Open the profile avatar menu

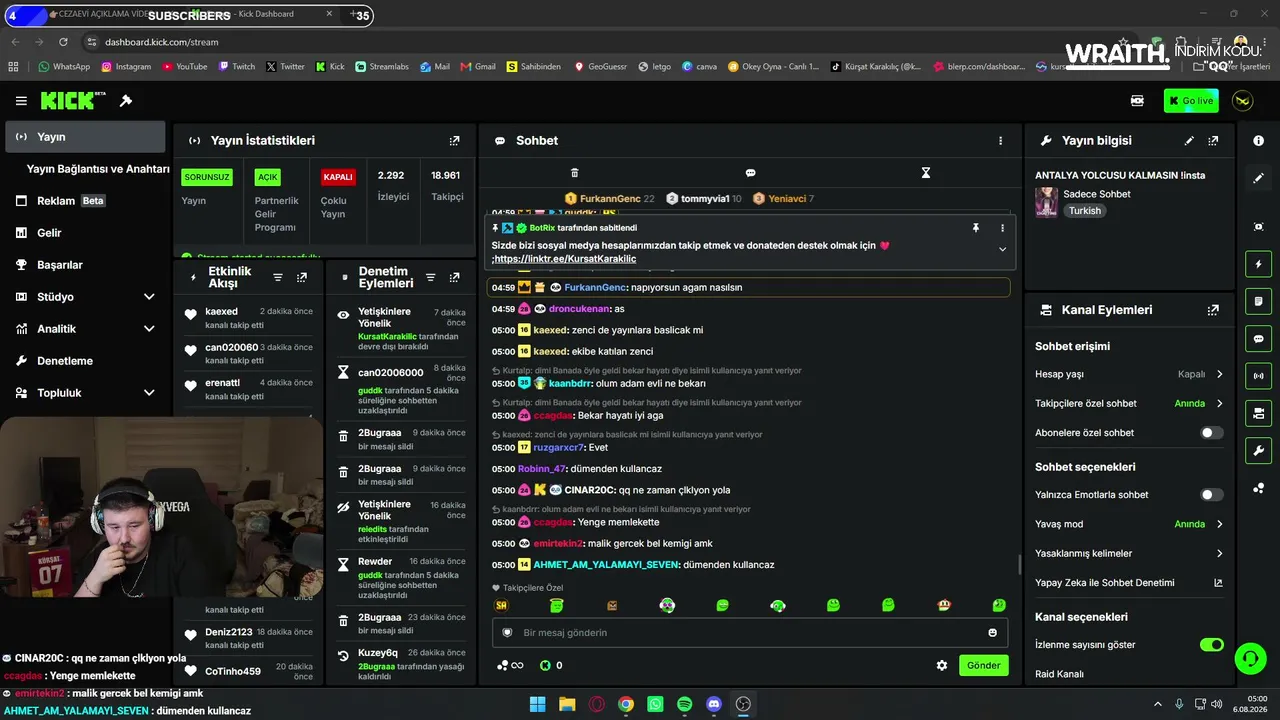(1242, 101)
